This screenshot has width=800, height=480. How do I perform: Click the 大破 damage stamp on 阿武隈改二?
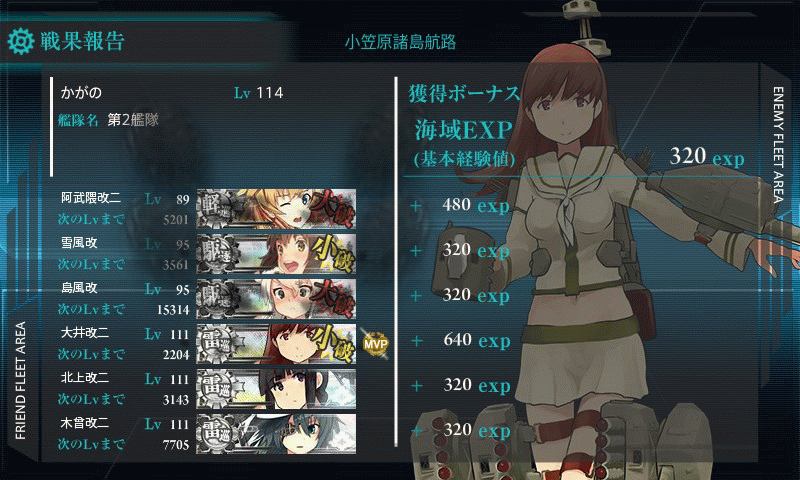(x=334, y=208)
